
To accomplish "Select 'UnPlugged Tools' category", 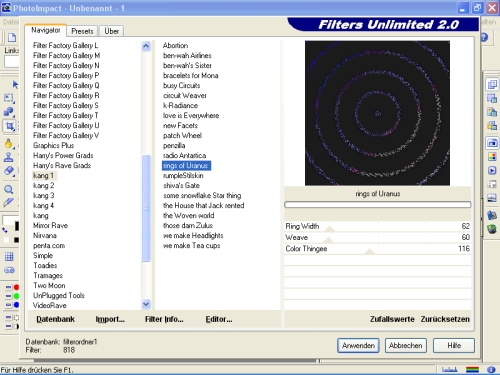I will pos(59,295).
